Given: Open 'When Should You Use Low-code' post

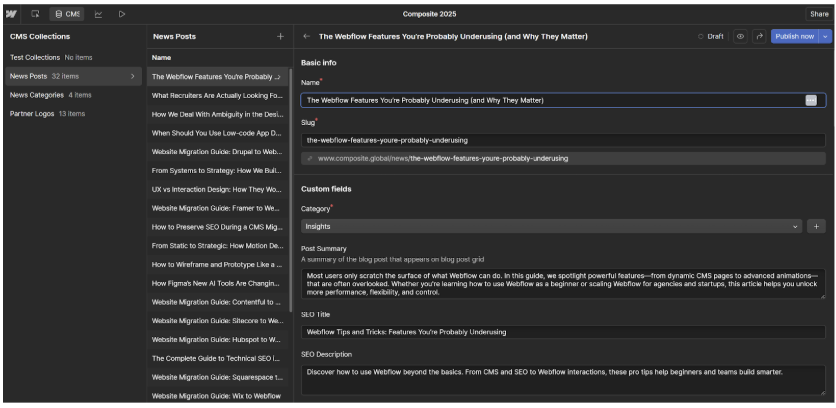Looking at the screenshot, I should click(218, 133).
